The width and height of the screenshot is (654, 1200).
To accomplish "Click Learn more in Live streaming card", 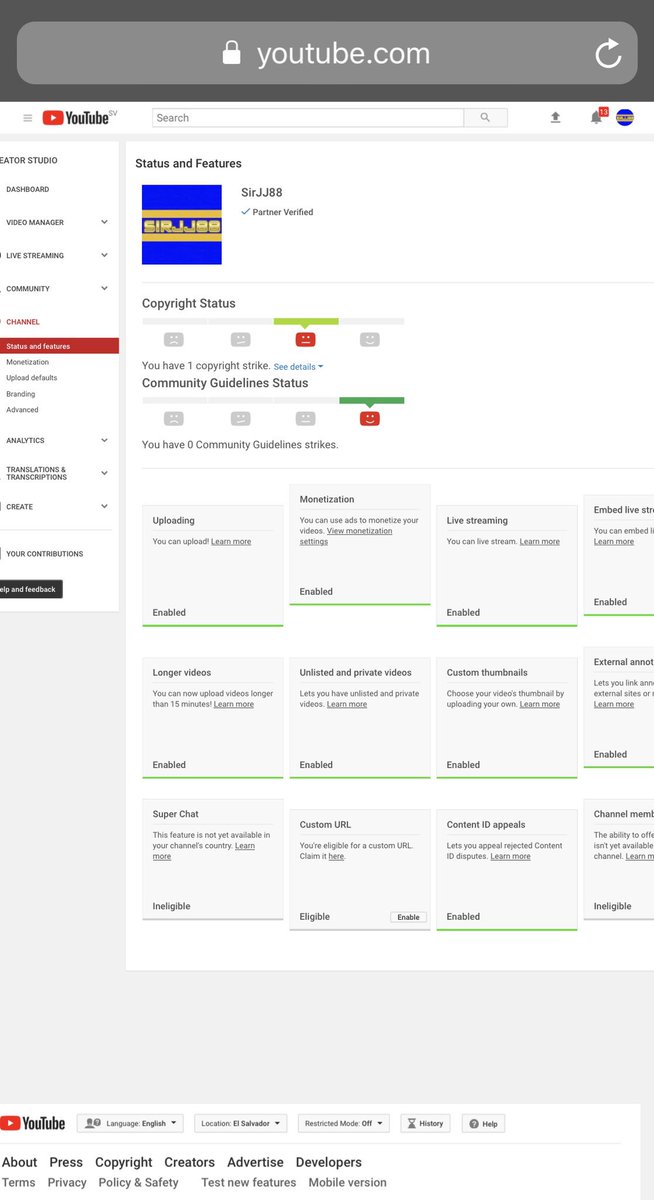I will click(x=539, y=542).
